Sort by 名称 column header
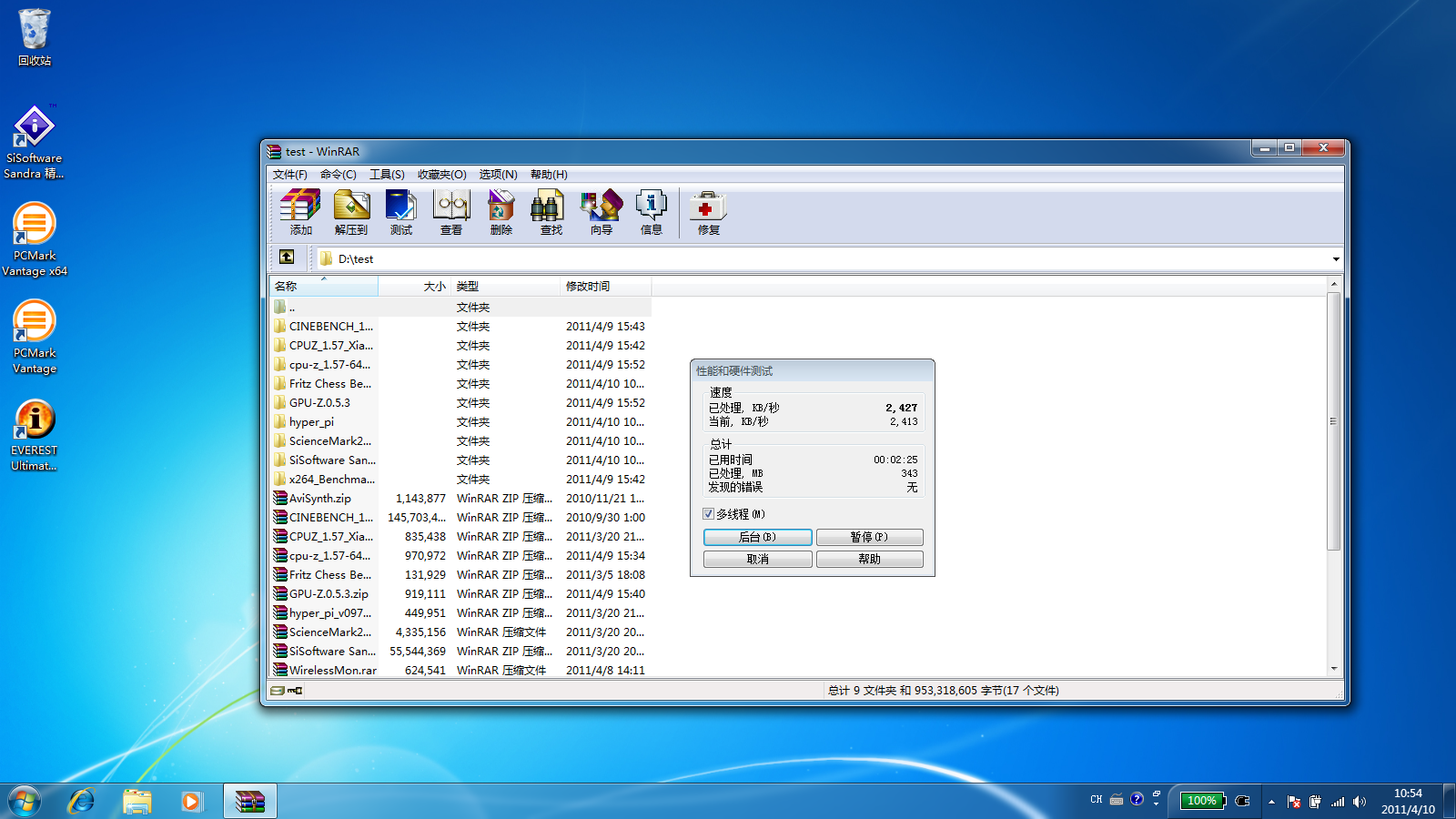The width and height of the screenshot is (1456, 819). click(x=323, y=286)
